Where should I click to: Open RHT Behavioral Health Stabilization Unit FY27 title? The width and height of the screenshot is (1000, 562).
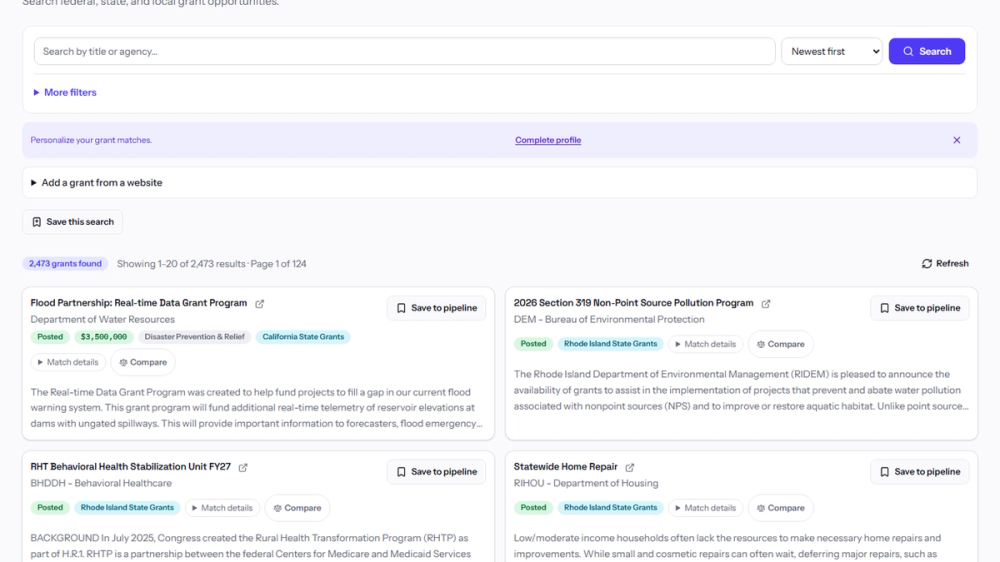pos(131,467)
